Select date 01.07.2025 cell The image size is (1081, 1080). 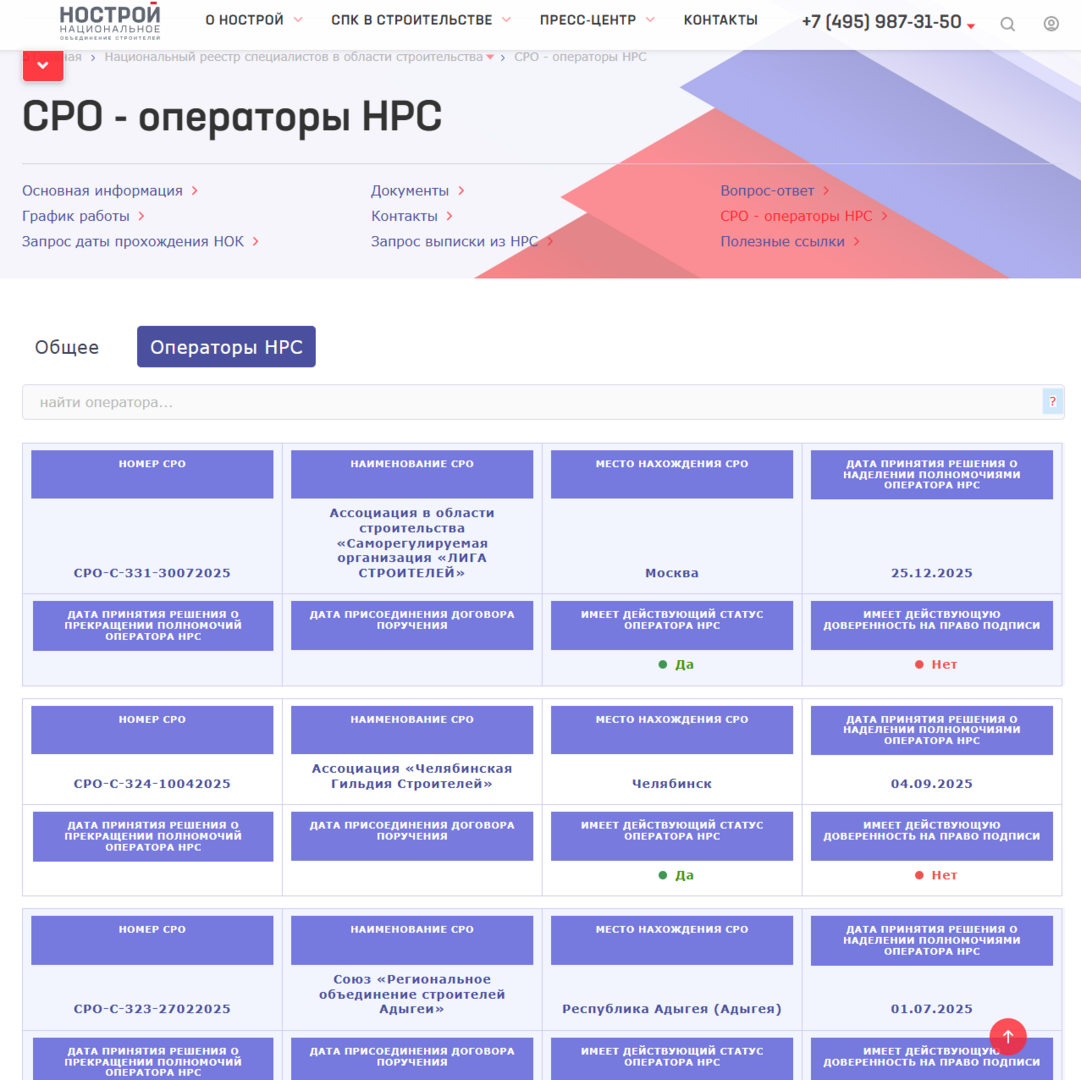(932, 1009)
